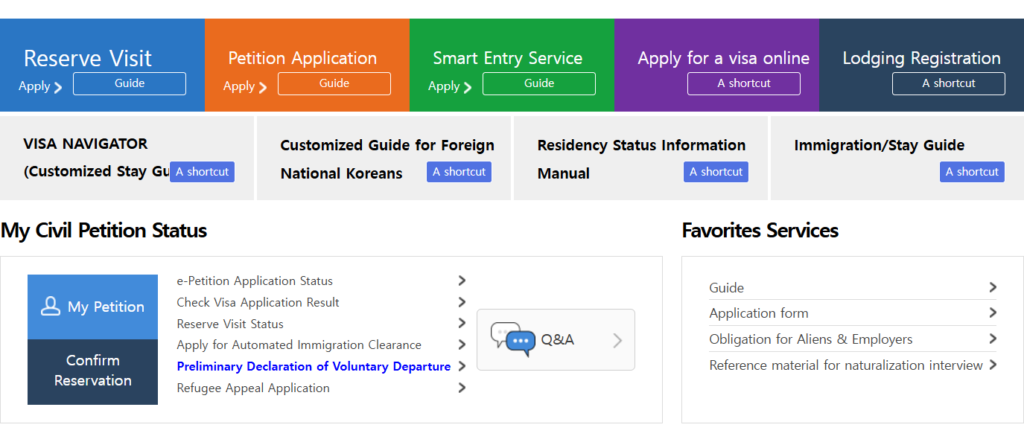Open Preliminary Declaration of Voluntary Departure
The height and width of the screenshot is (442, 1024).
313,366
